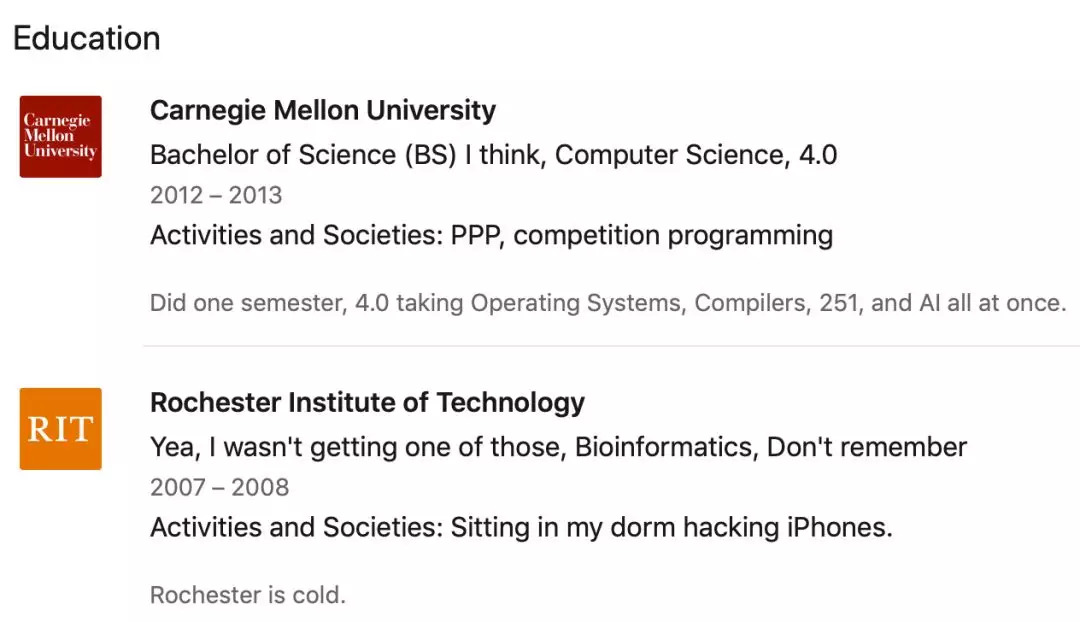Click the divider line between school entries
The image size is (1080, 622).
(x=610, y=346)
